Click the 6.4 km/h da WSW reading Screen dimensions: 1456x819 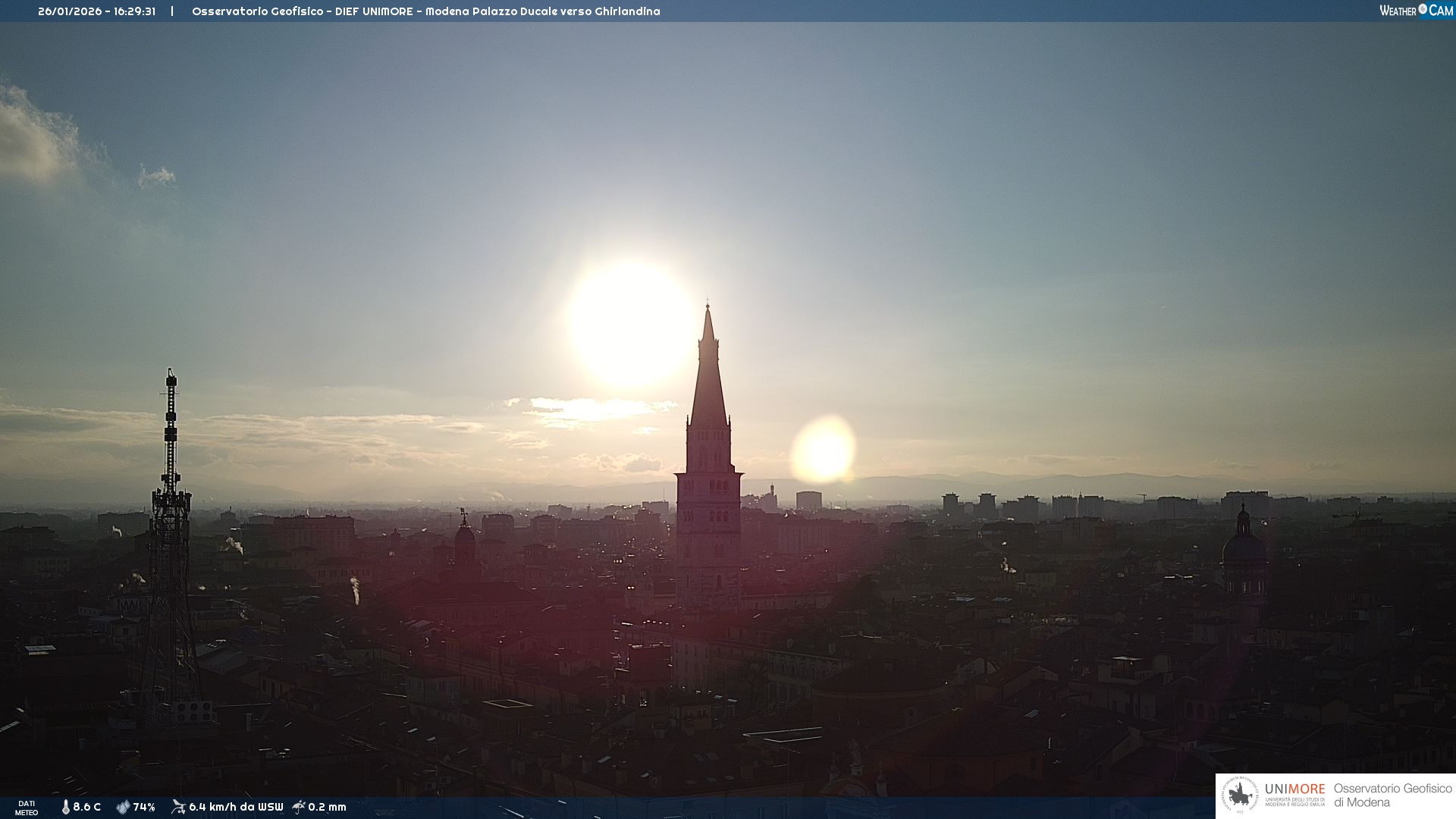tap(236, 807)
